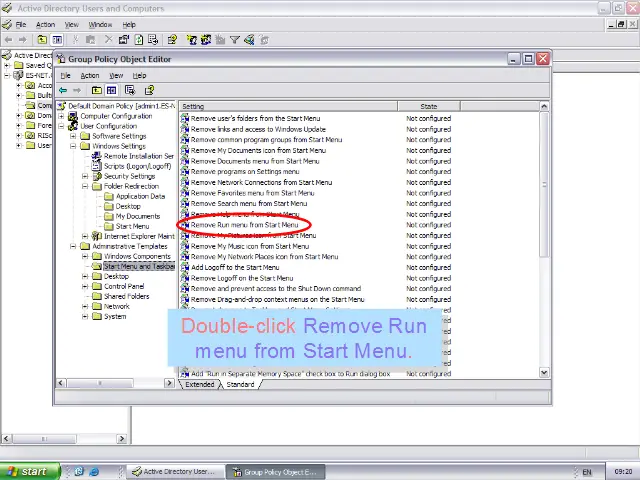Select Remove My Music icon from Start Menu
640x480 pixels.
point(250,246)
